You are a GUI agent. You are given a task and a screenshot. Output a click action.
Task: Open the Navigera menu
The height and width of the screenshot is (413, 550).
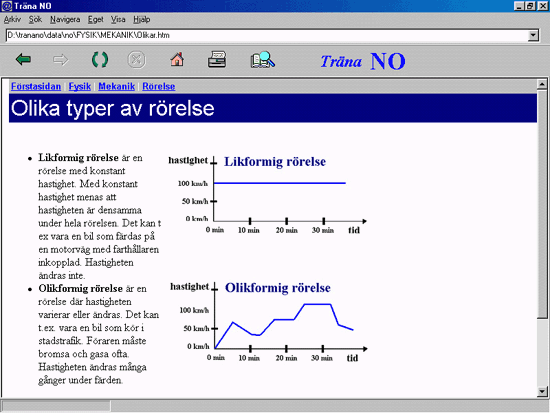coord(65,20)
